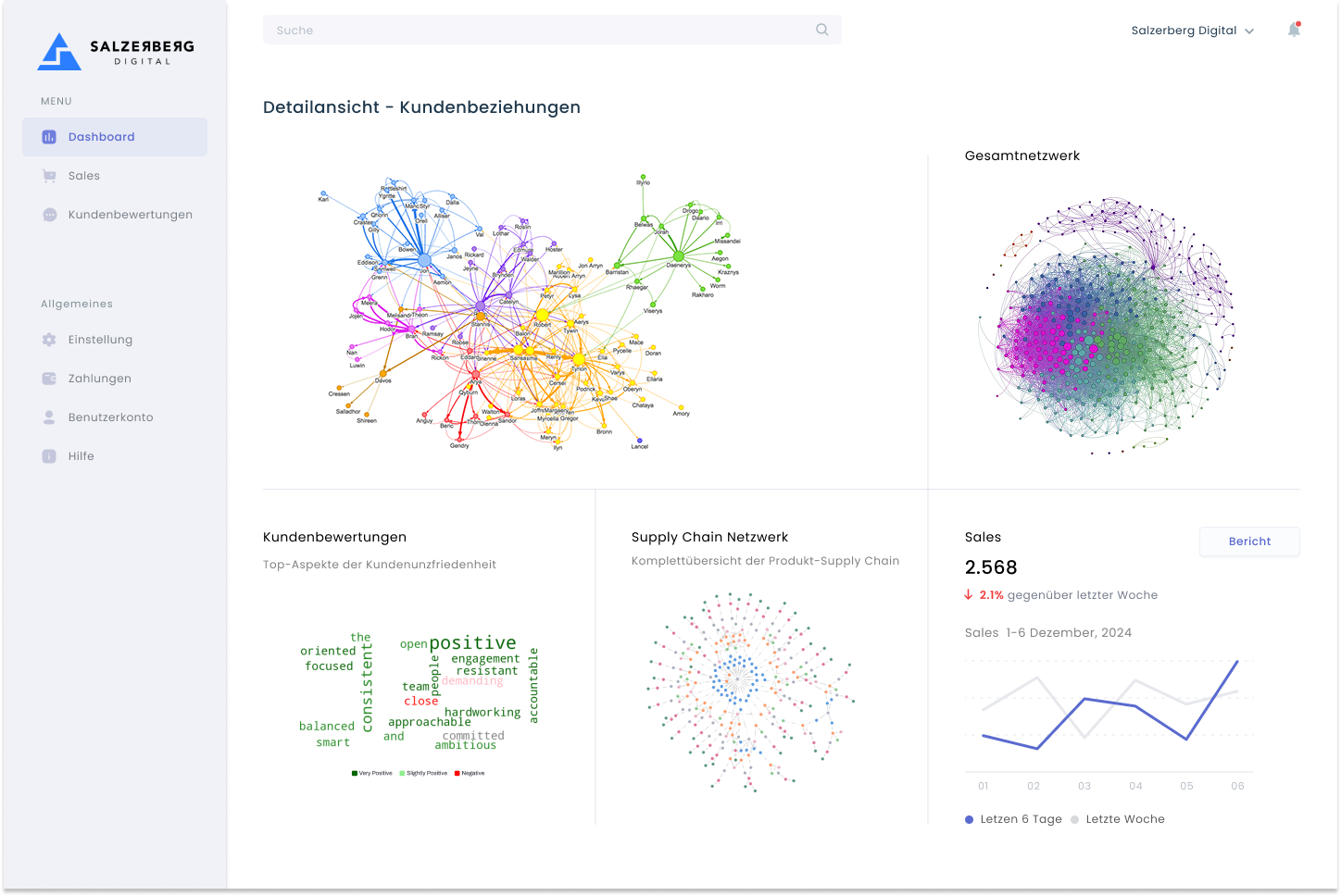Screen dimensions: 1341x896
Task: Focus the Suche search field
Action: (x=537, y=30)
